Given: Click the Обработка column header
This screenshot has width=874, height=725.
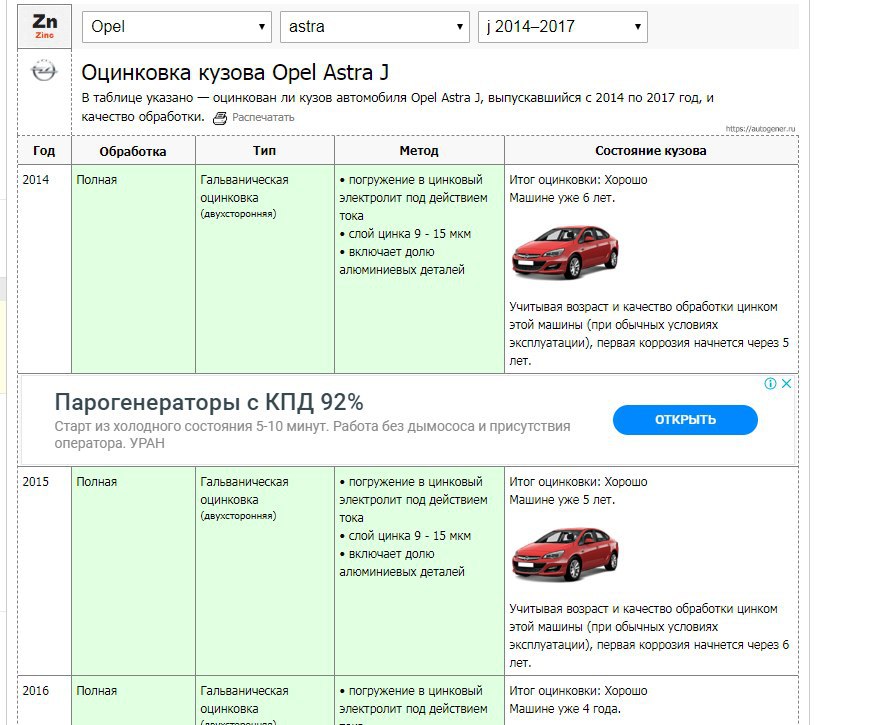Looking at the screenshot, I should coord(133,151).
